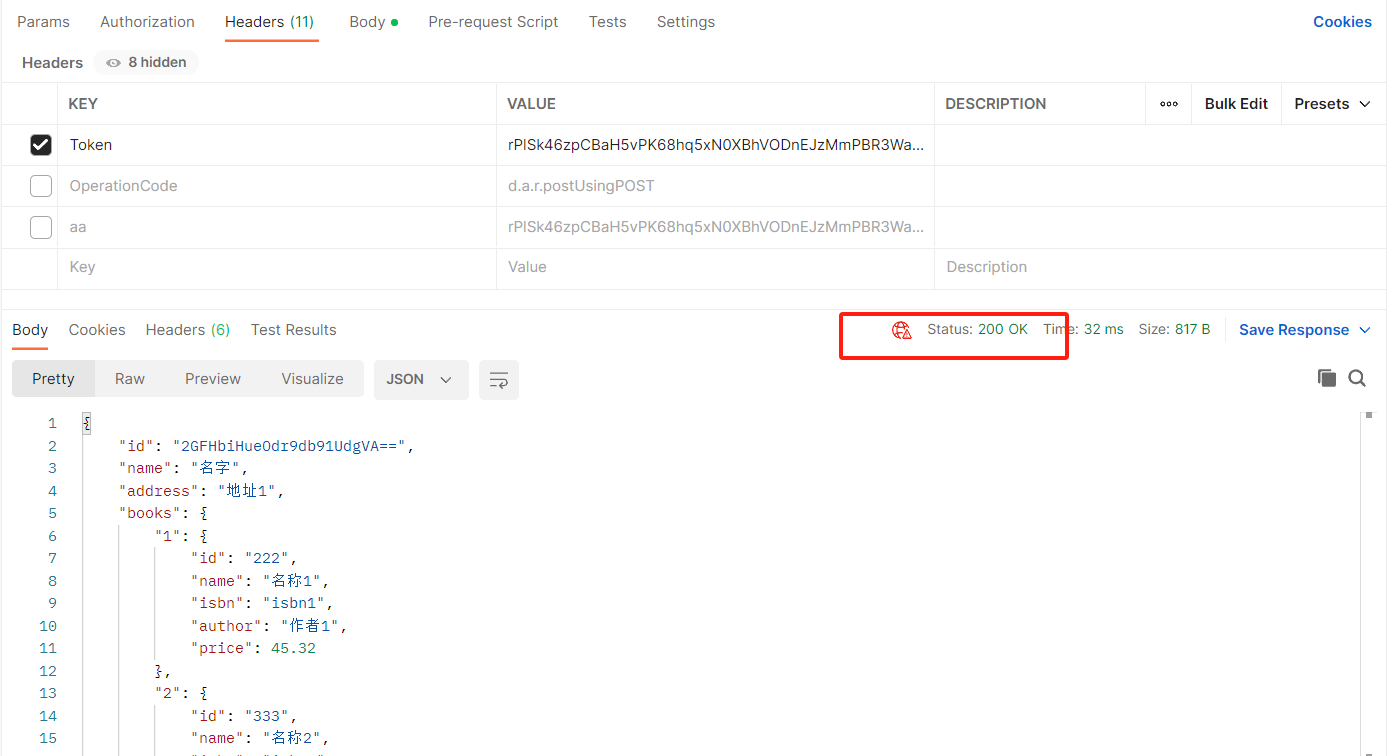This screenshot has width=1392, height=756.
Task: Toggle line wrap icon in response toolbar
Action: click(498, 380)
